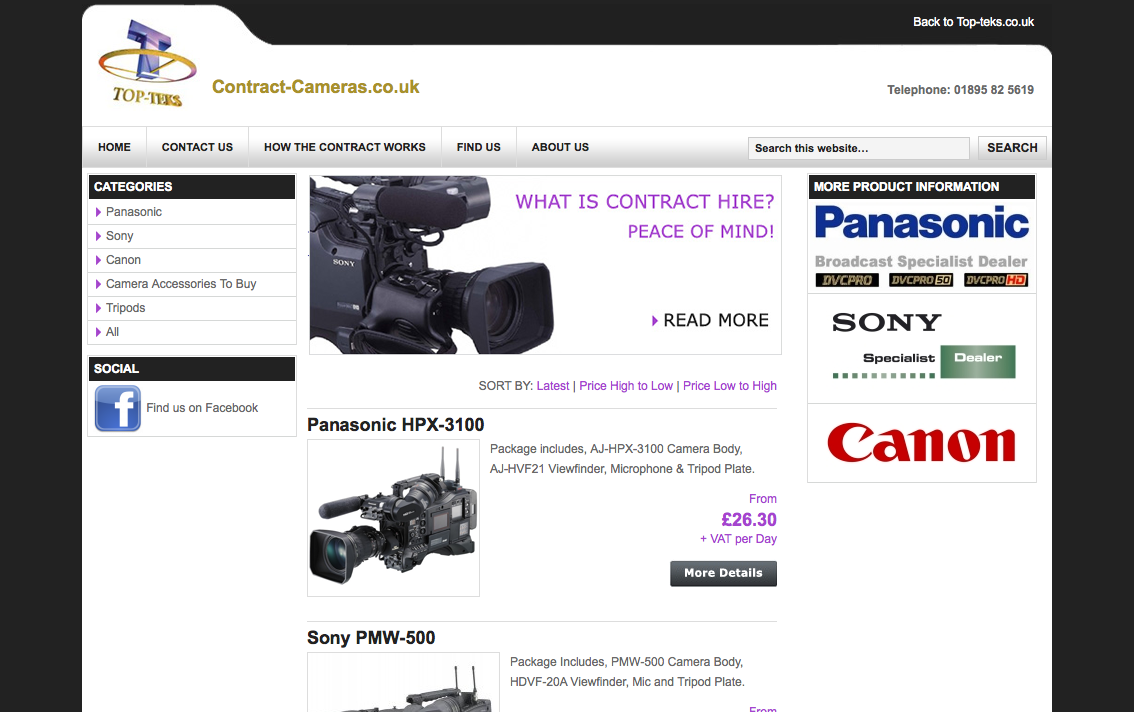Sort products by Latest
This screenshot has height=712, width=1134.
coord(553,386)
